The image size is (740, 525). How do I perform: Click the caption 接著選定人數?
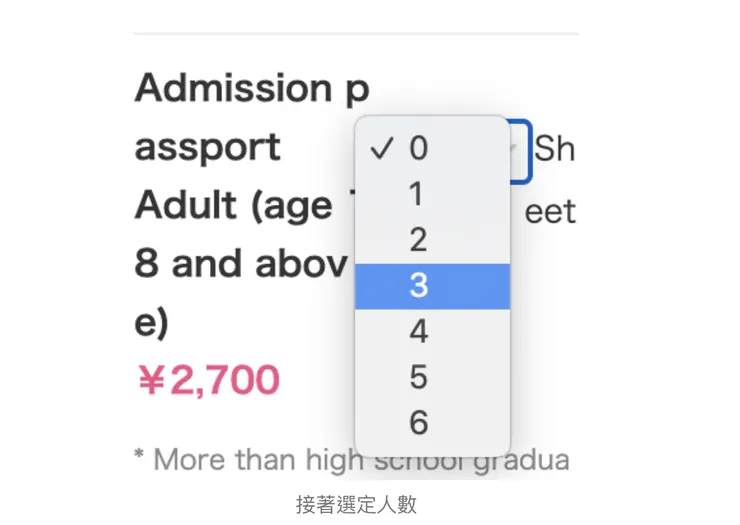pos(356,505)
